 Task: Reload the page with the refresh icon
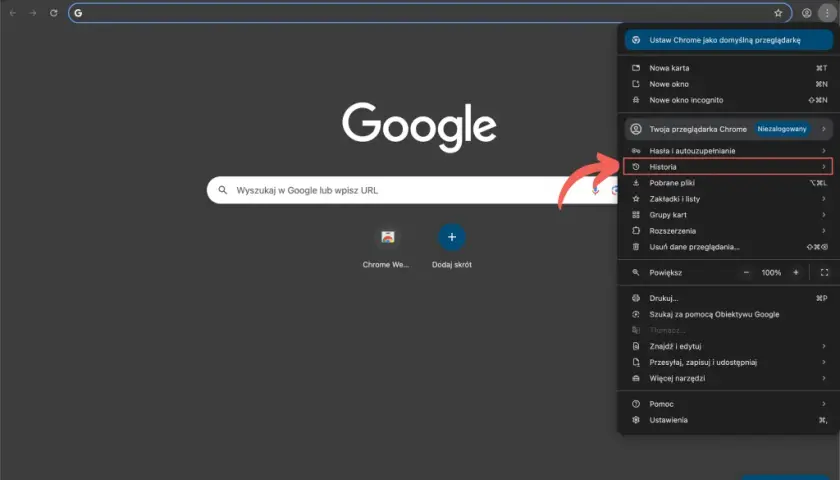[54, 13]
